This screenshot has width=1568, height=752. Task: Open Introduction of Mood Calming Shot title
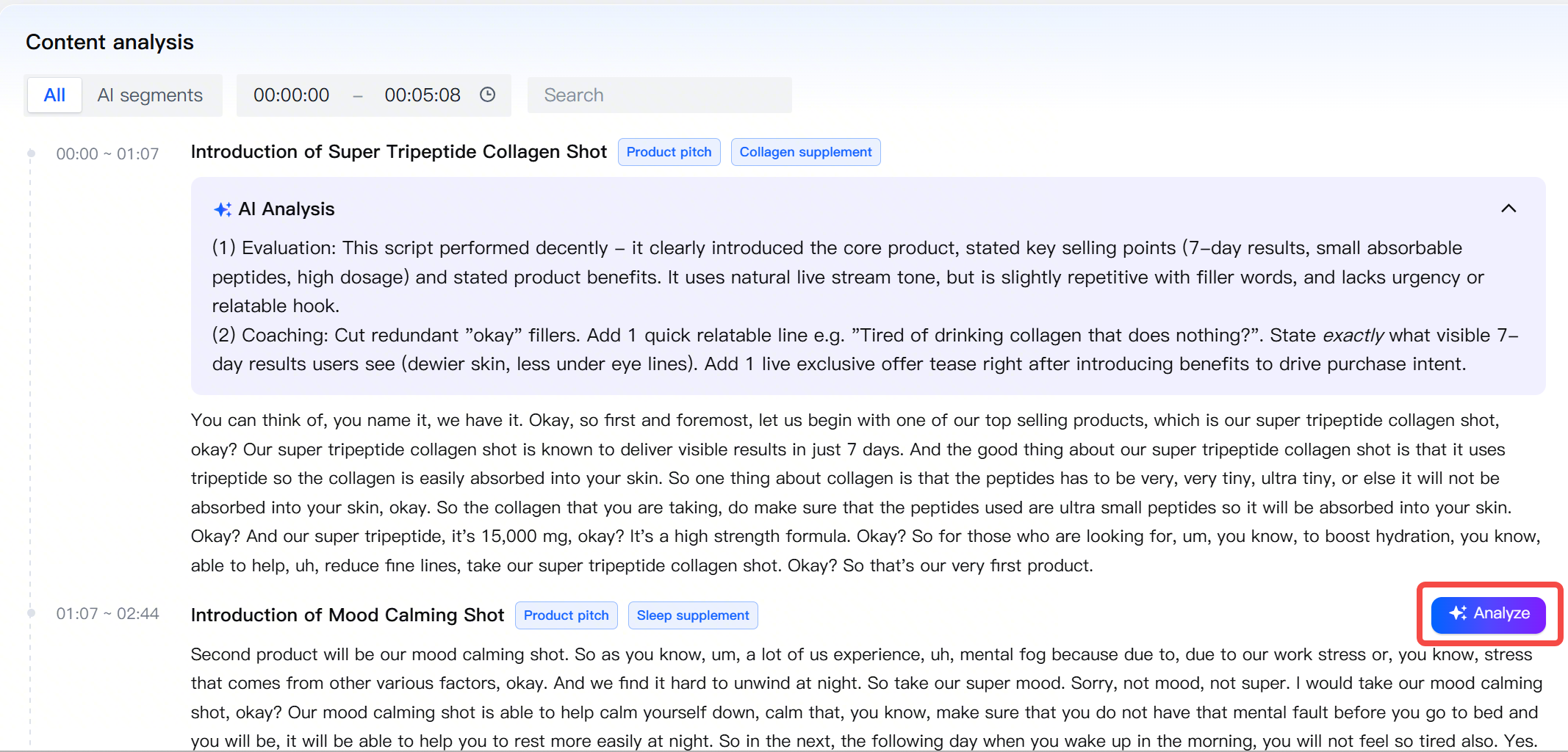[x=348, y=615]
